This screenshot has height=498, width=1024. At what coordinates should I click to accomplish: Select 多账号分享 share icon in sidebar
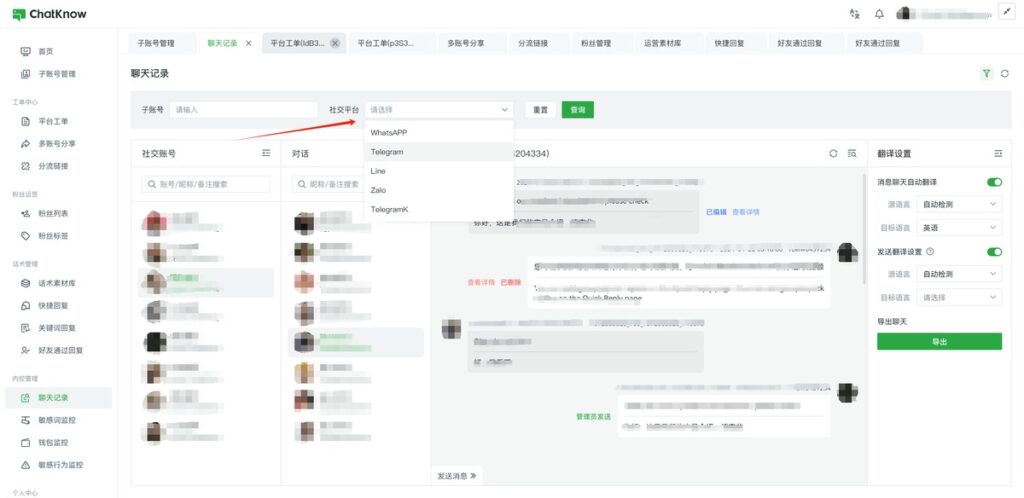coord(25,144)
